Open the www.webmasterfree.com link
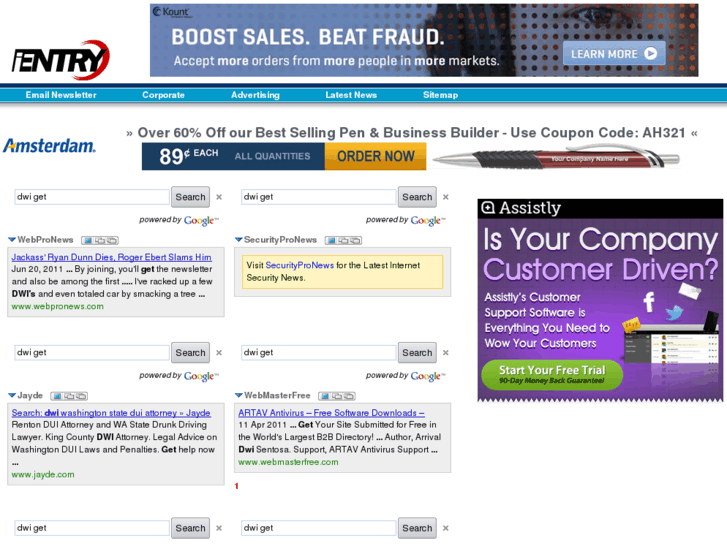This screenshot has width=727, height=545. click(288, 462)
